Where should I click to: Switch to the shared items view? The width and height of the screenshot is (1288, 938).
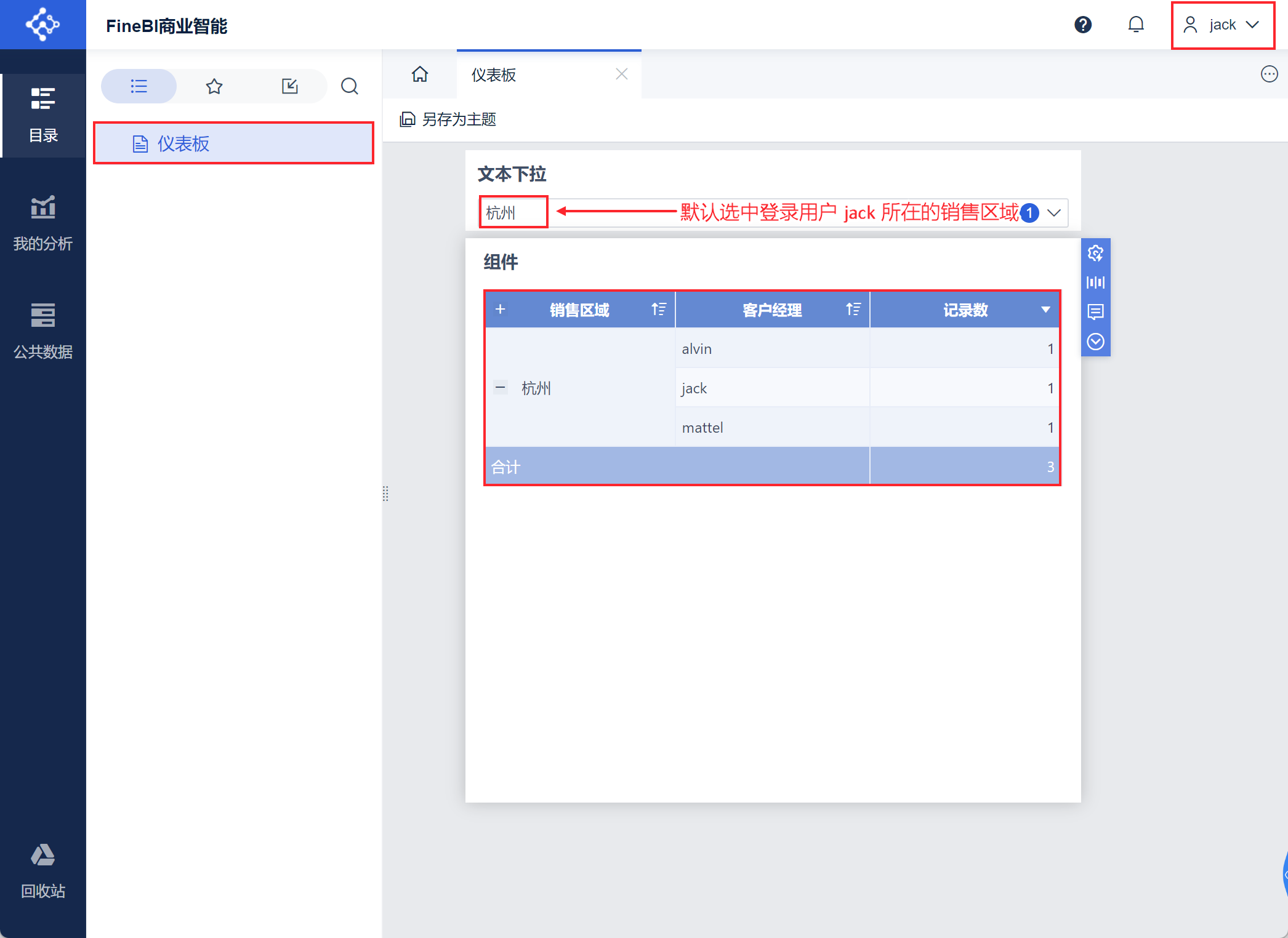pyautogui.click(x=289, y=86)
